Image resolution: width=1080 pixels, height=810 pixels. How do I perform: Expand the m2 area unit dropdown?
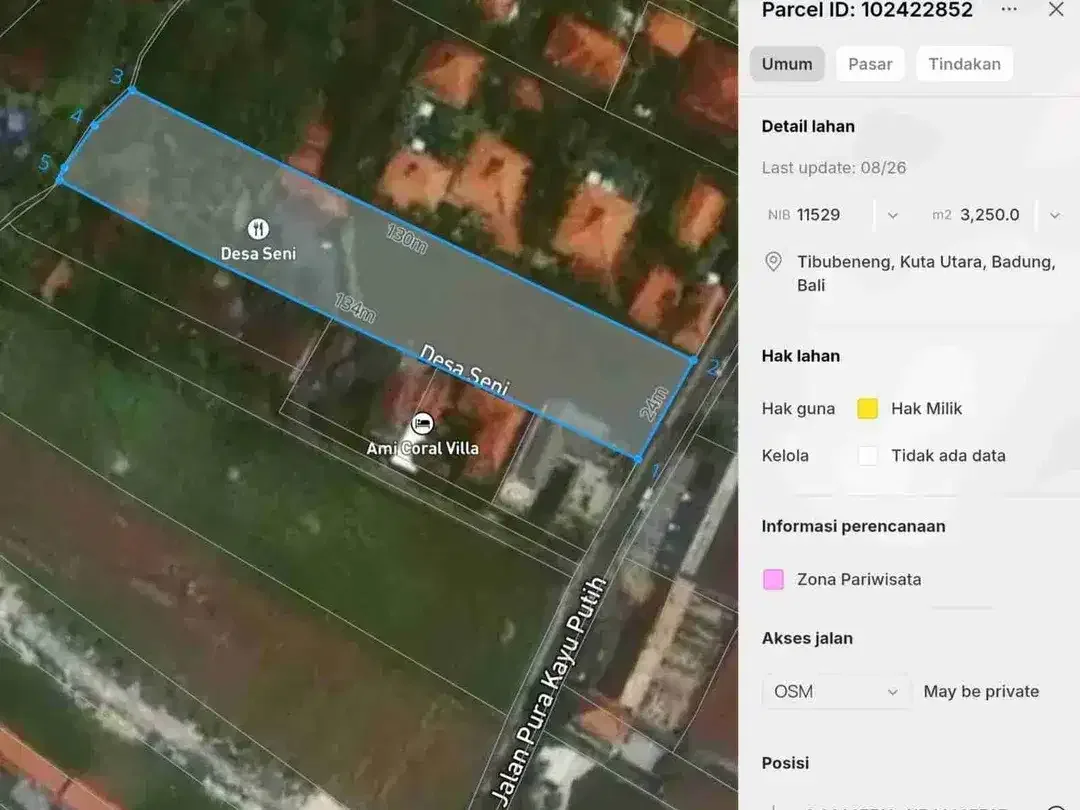click(1055, 216)
